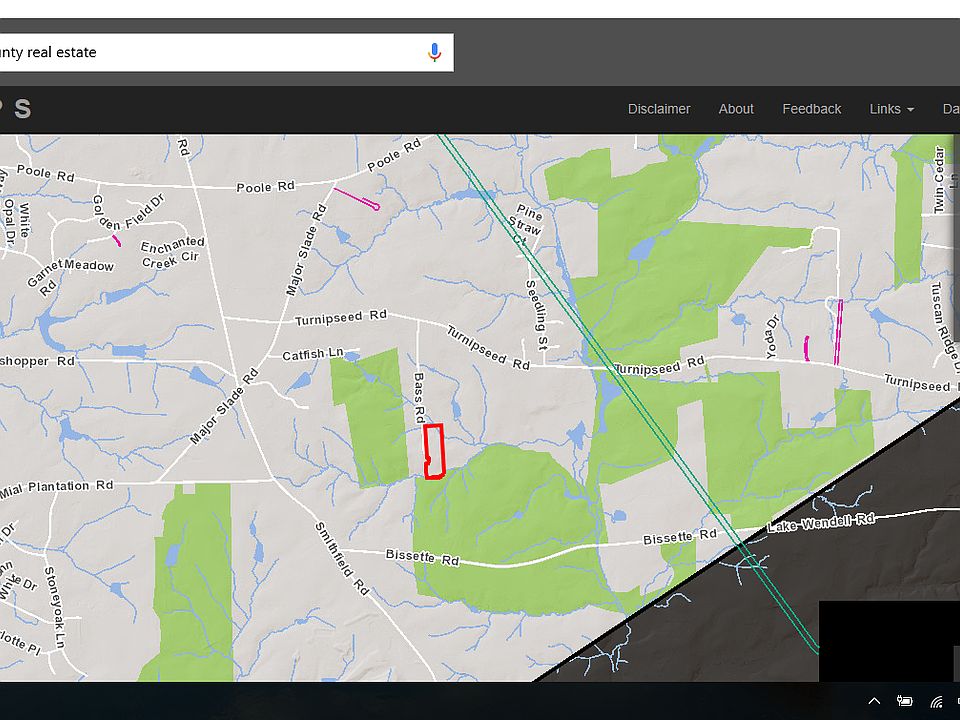Open the Feedback menu item
The image size is (960, 720).
[x=811, y=109]
